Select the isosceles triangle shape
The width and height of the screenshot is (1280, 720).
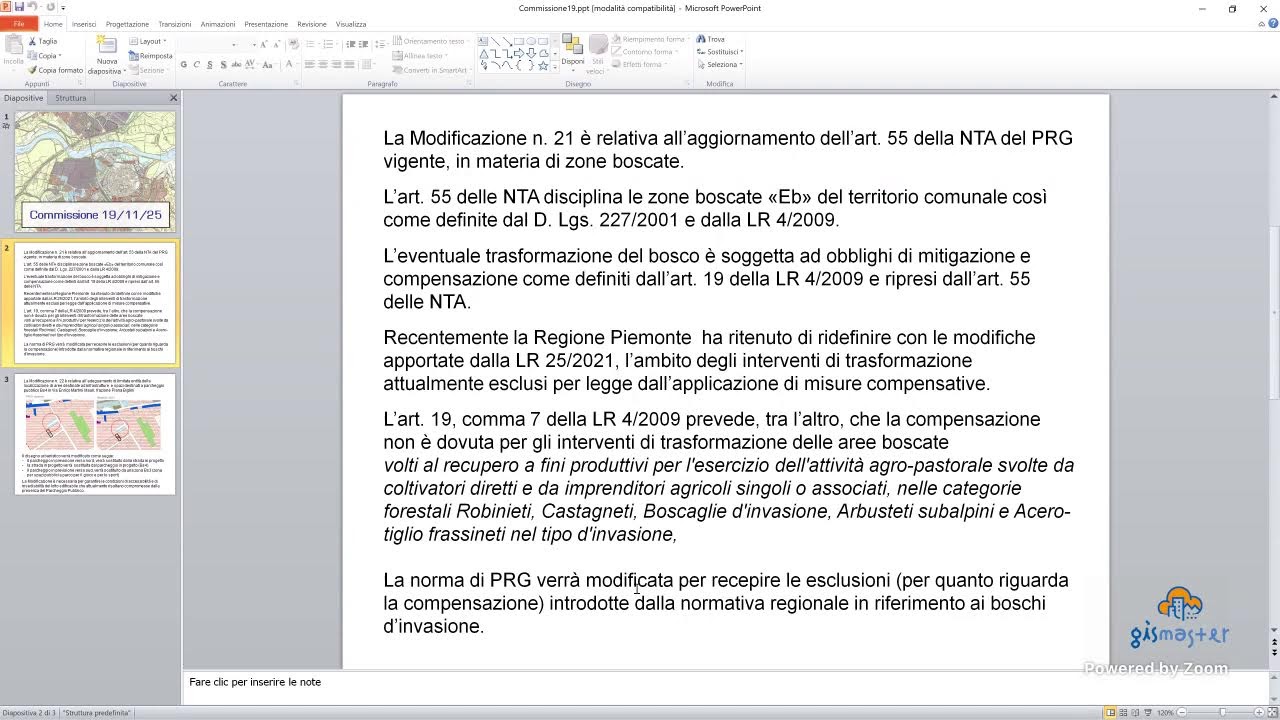pos(484,53)
